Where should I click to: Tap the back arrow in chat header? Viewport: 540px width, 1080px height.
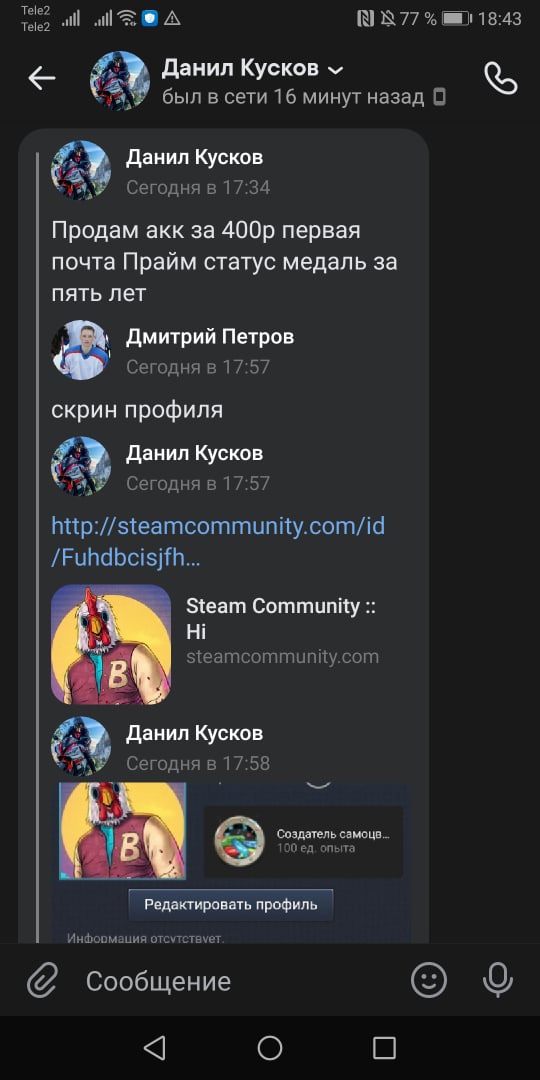pos(41,79)
